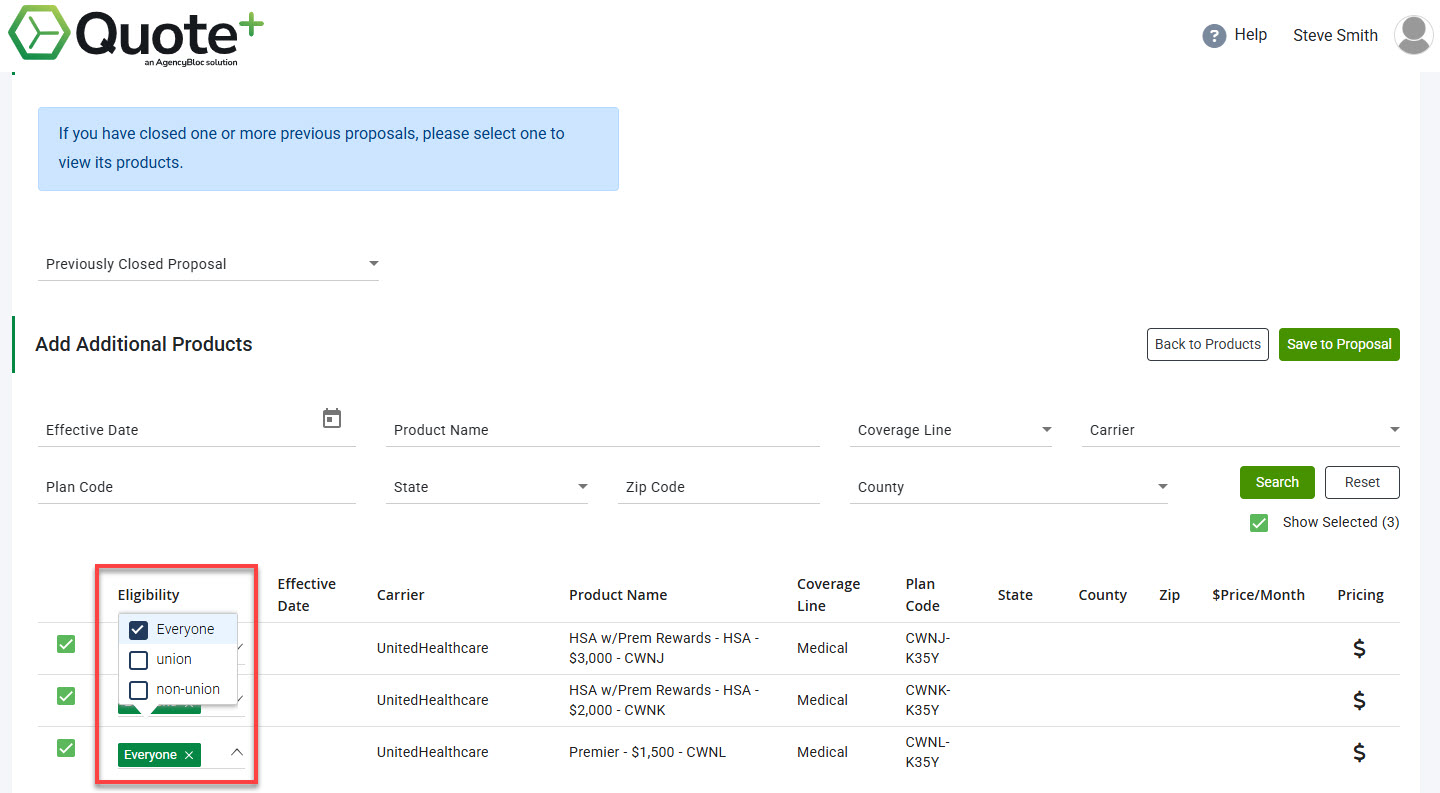This screenshot has width=1440, height=793.
Task: Open the Help question mark icon
Action: [x=1213, y=35]
